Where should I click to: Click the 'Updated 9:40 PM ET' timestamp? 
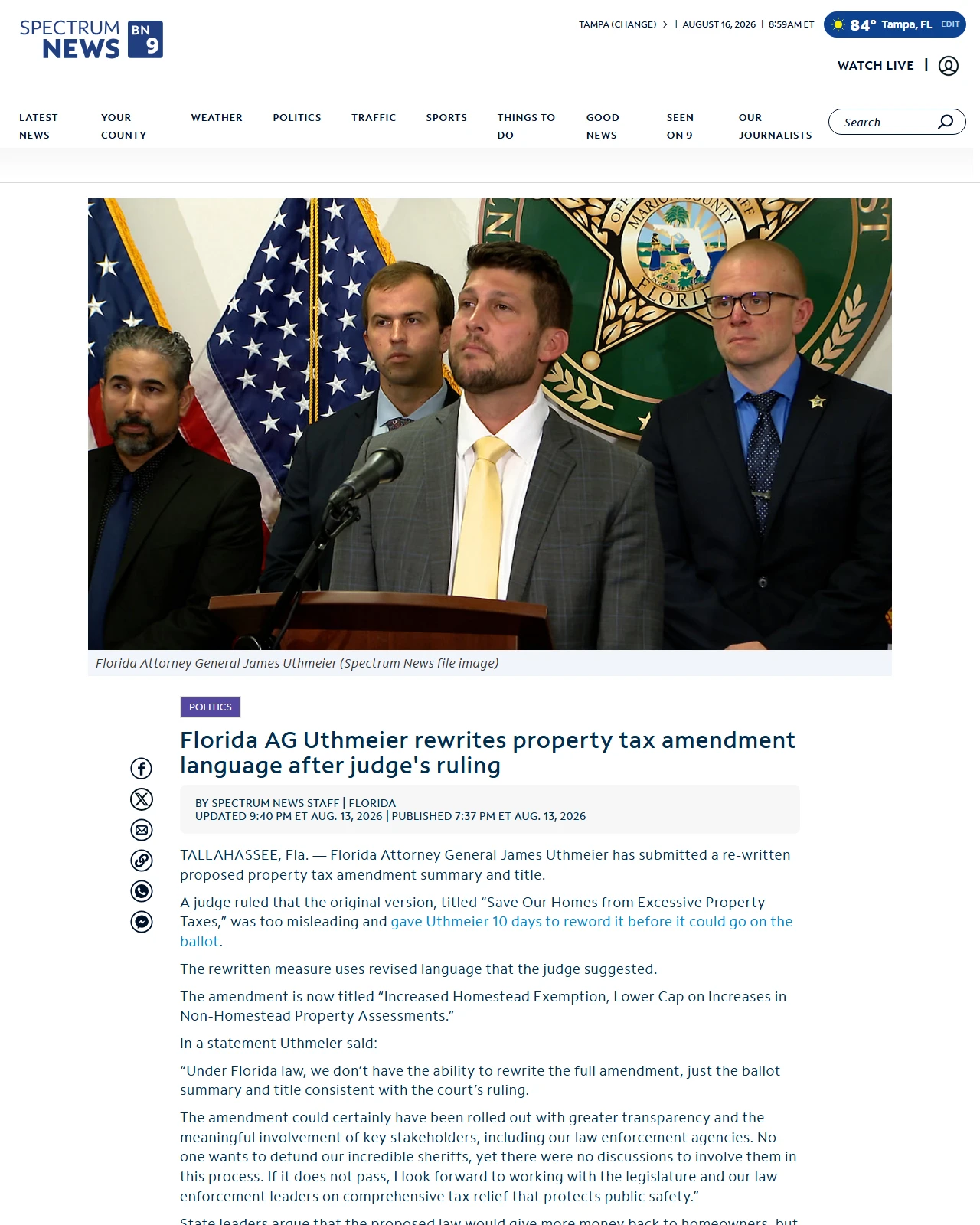[x=289, y=816]
